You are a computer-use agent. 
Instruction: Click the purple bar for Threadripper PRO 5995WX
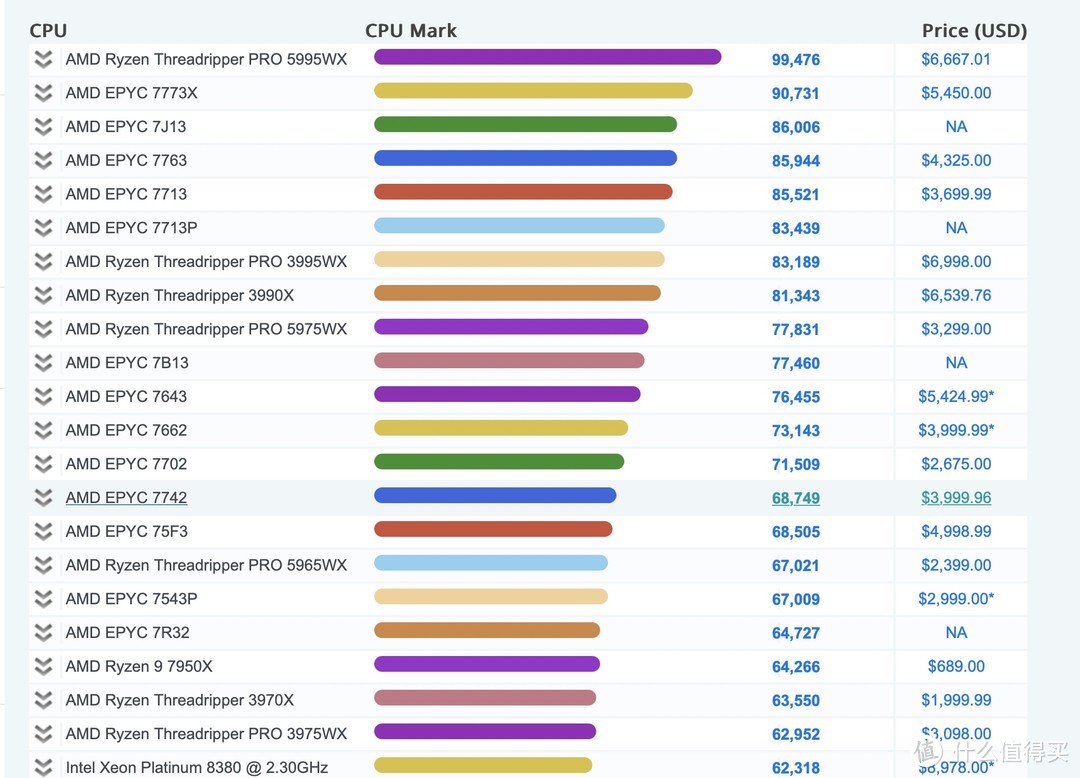(x=547, y=58)
